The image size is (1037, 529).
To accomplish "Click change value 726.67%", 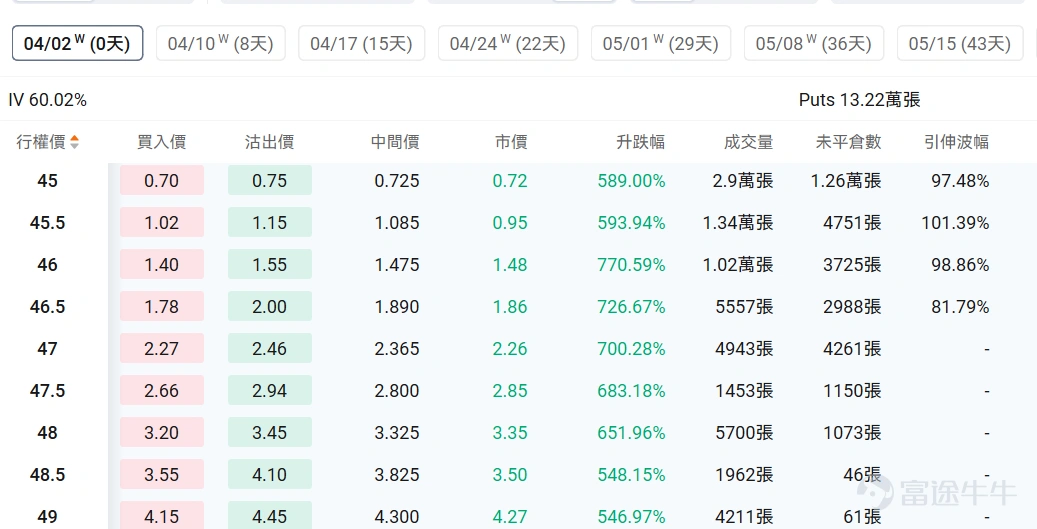I will (632, 306).
